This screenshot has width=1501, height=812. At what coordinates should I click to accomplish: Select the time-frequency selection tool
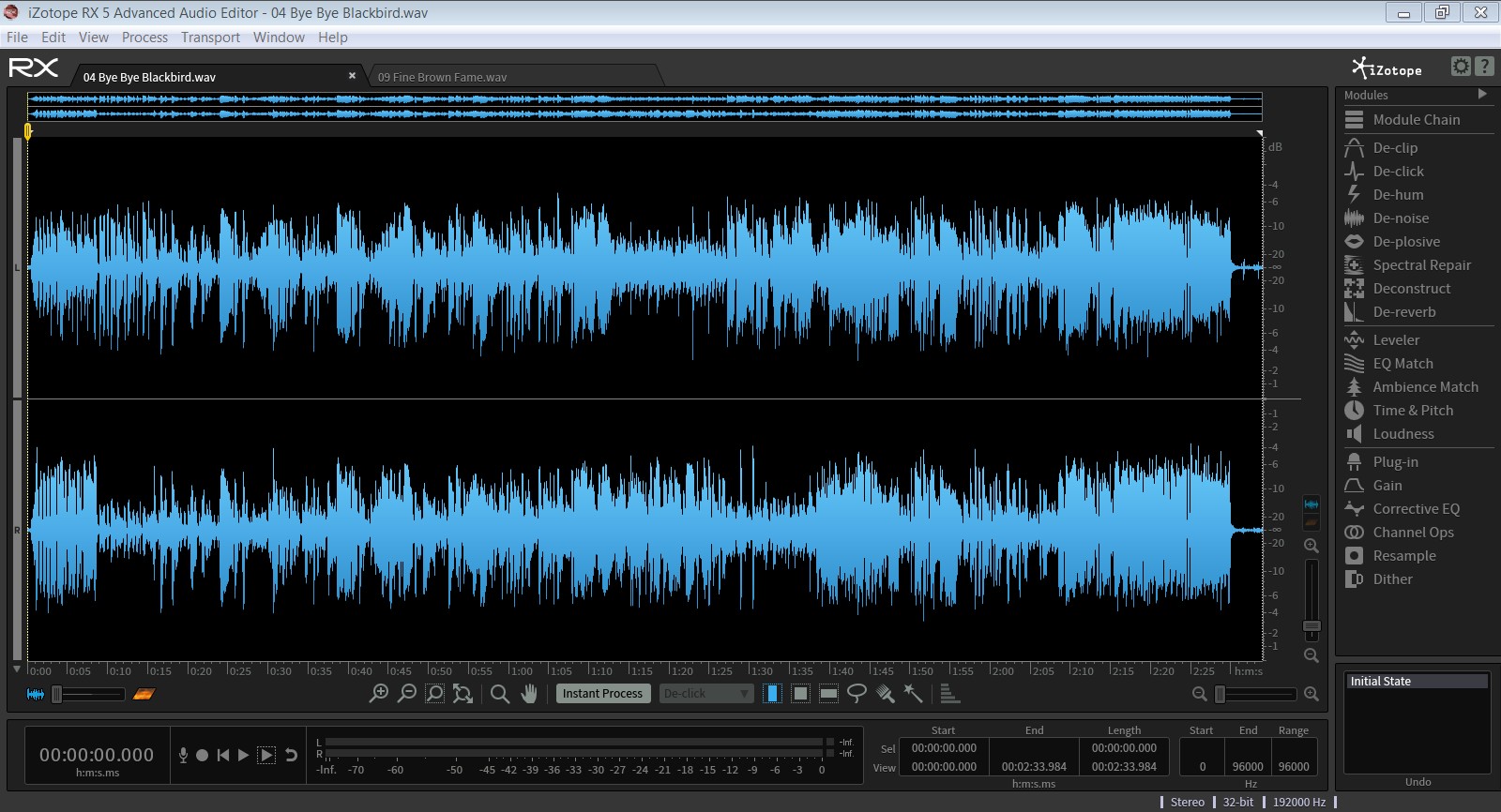(x=800, y=694)
